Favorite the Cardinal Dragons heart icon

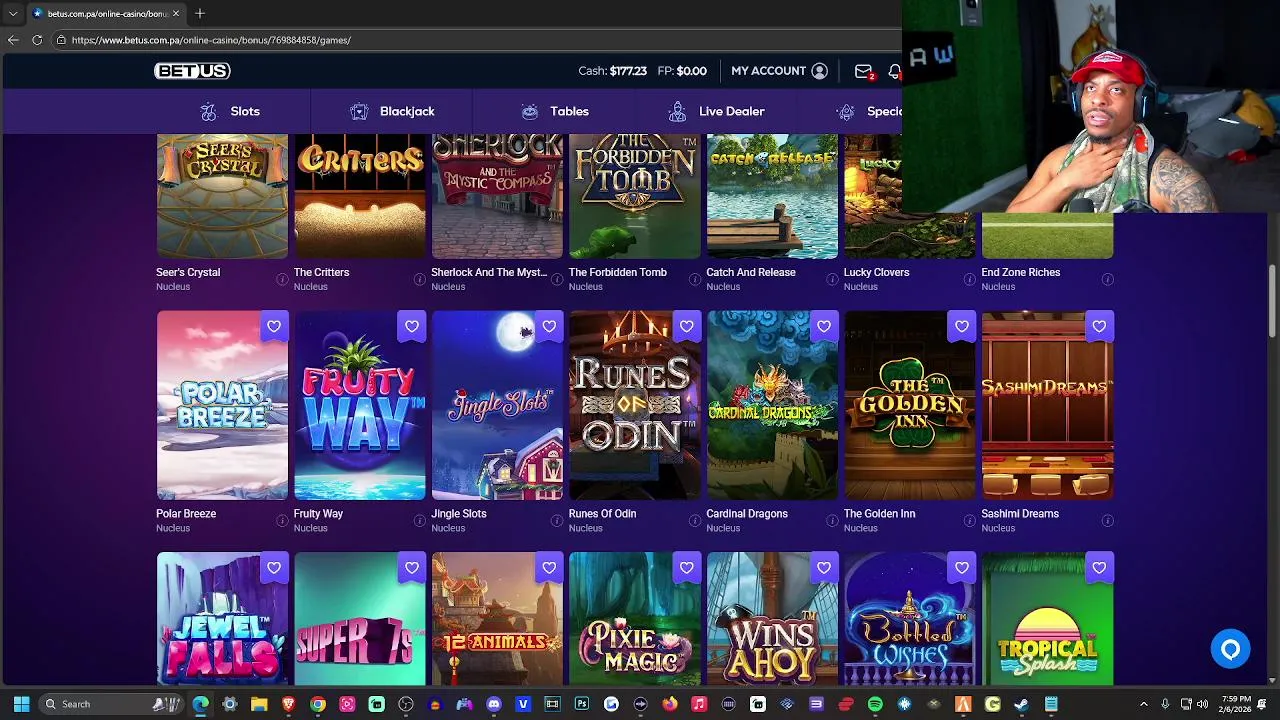point(824,326)
